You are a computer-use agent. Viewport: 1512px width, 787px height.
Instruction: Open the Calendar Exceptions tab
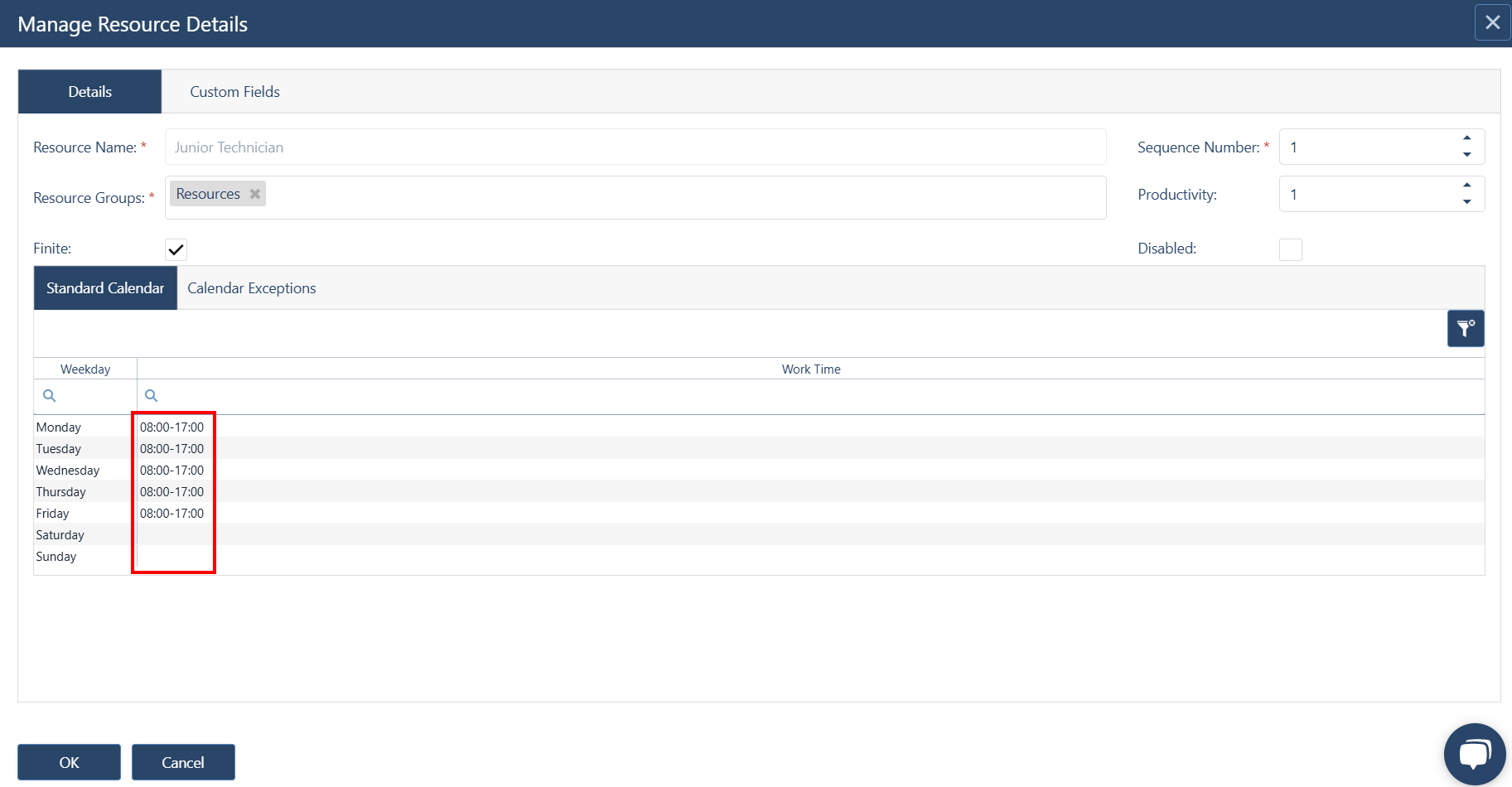pos(252,288)
